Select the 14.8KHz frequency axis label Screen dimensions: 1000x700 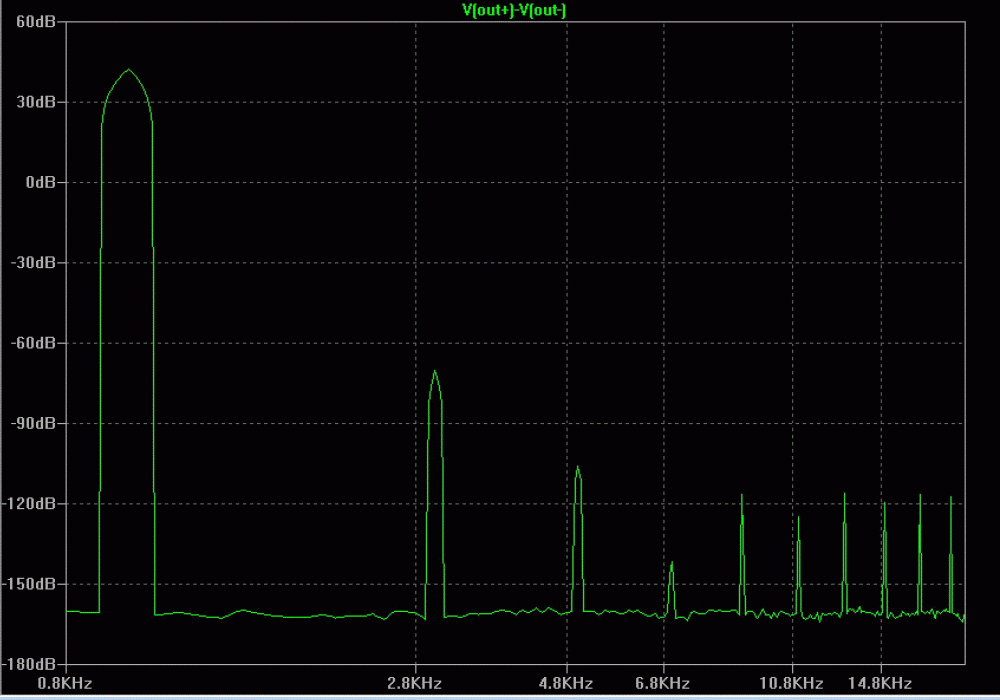click(x=880, y=683)
